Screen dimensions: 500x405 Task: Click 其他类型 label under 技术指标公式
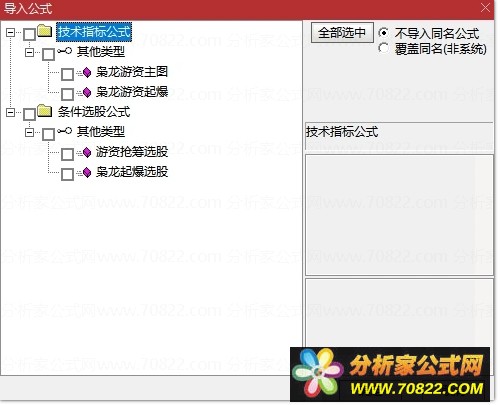coord(101,52)
